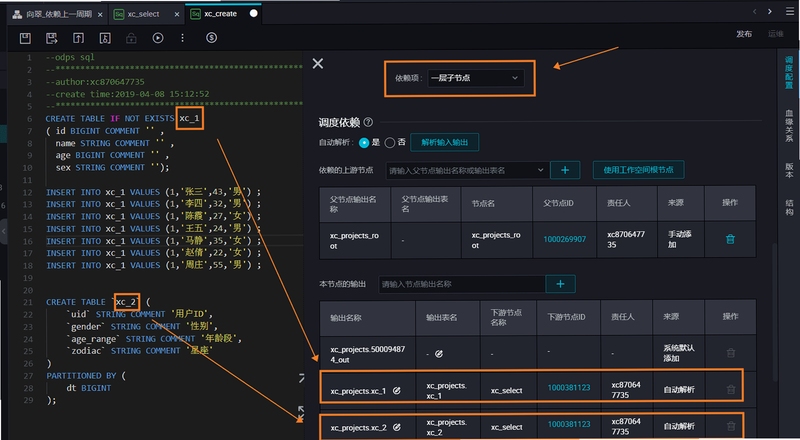Viewport: 800px width, 440px height.
Task: Click the Submit upload-arrow toolbar icon
Action: 78,38
